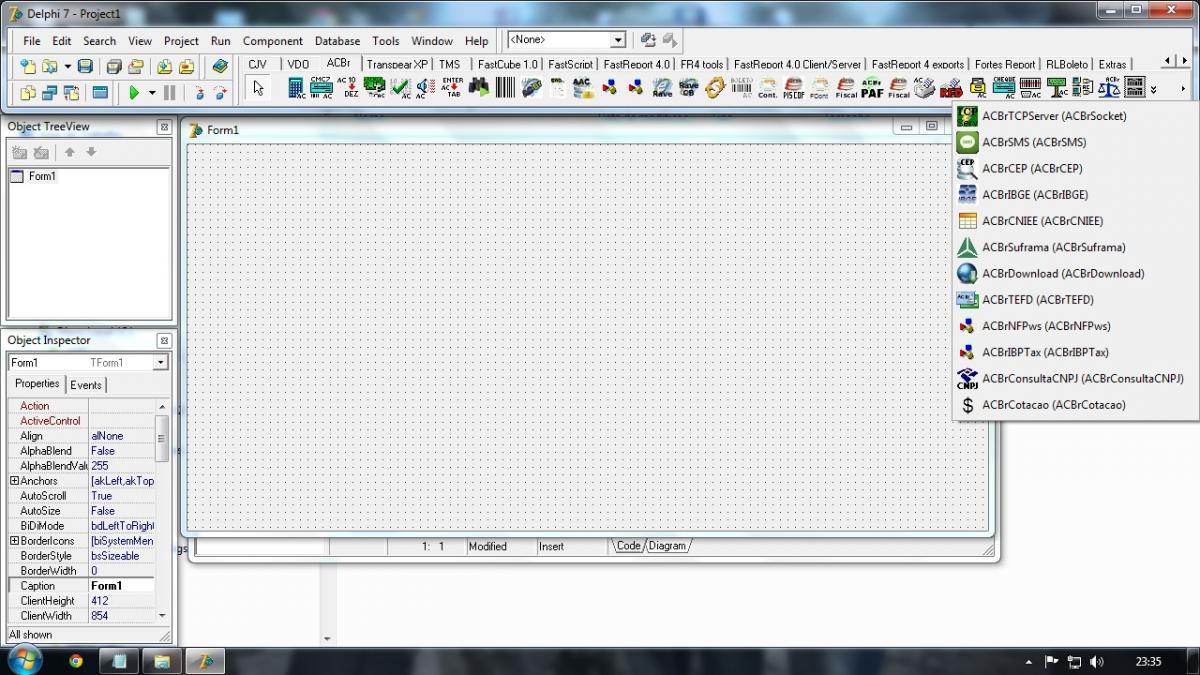Switch to the Code tab of the editor
Viewport: 1200px width, 675px height.
628,546
